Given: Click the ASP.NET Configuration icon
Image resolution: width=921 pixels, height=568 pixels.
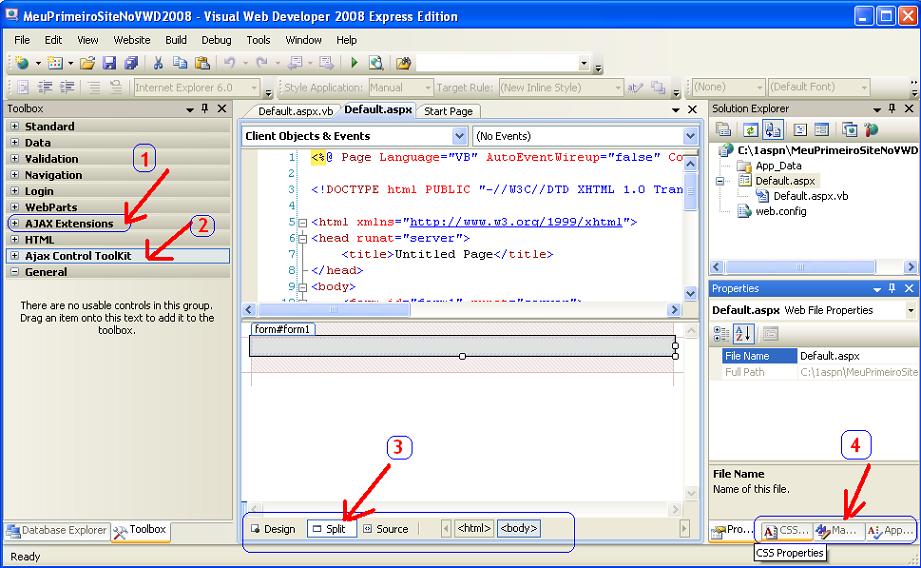Looking at the screenshot, I should (871, 129).
